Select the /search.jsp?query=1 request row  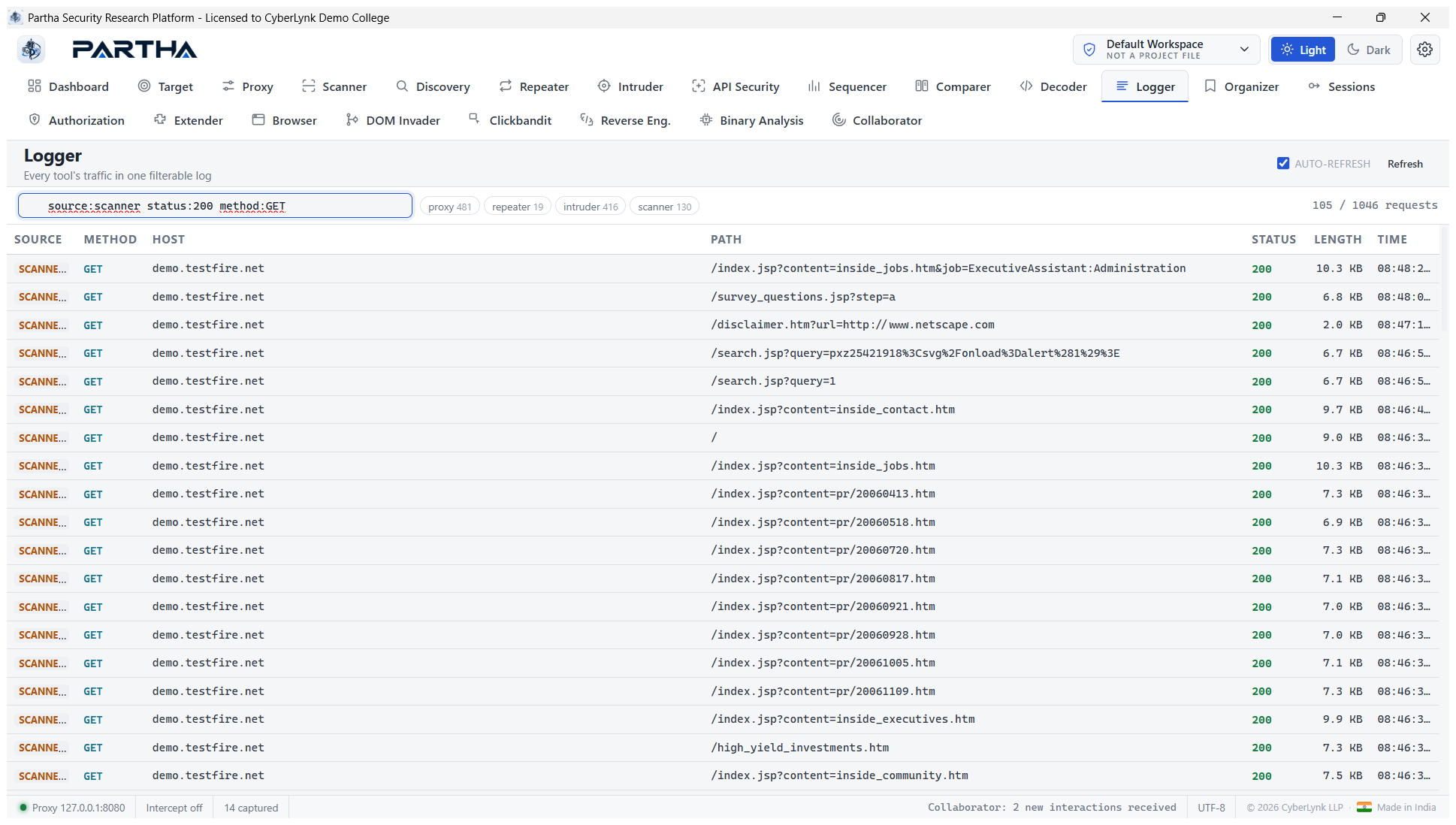[724, 382]
